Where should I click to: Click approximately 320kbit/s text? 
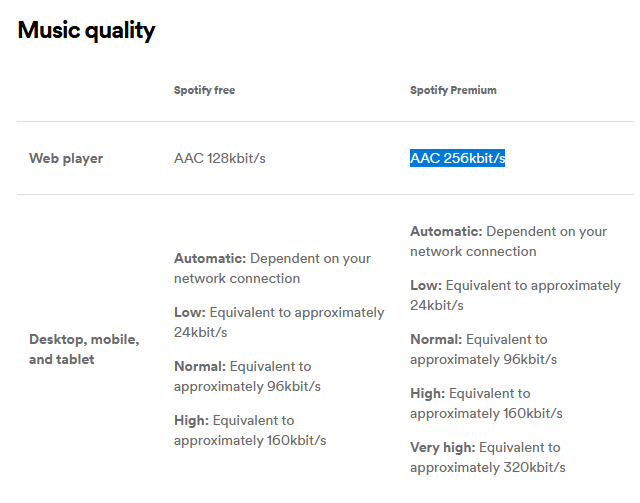tap(488, 467)
